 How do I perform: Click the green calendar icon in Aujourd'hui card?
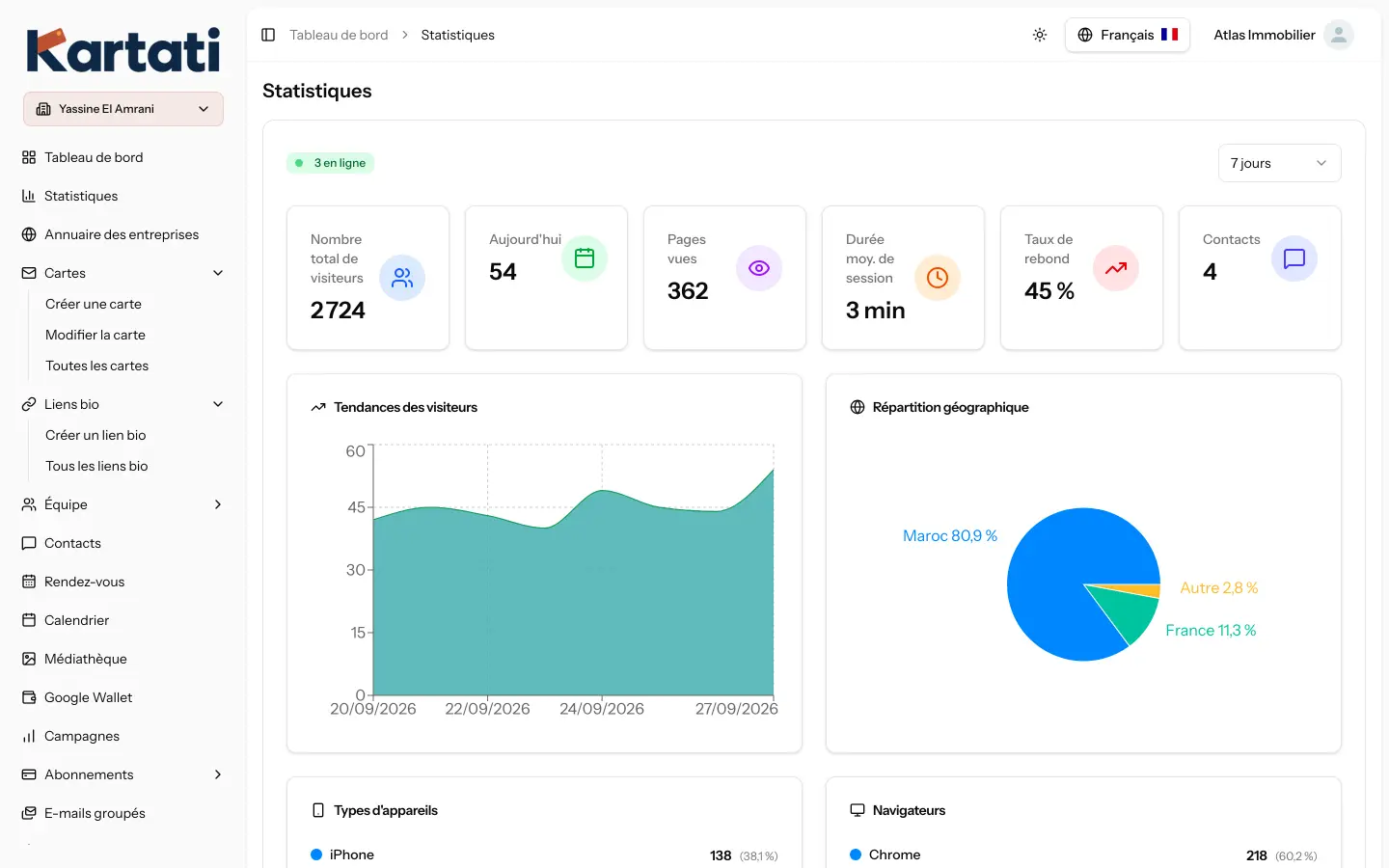[585, 258]
